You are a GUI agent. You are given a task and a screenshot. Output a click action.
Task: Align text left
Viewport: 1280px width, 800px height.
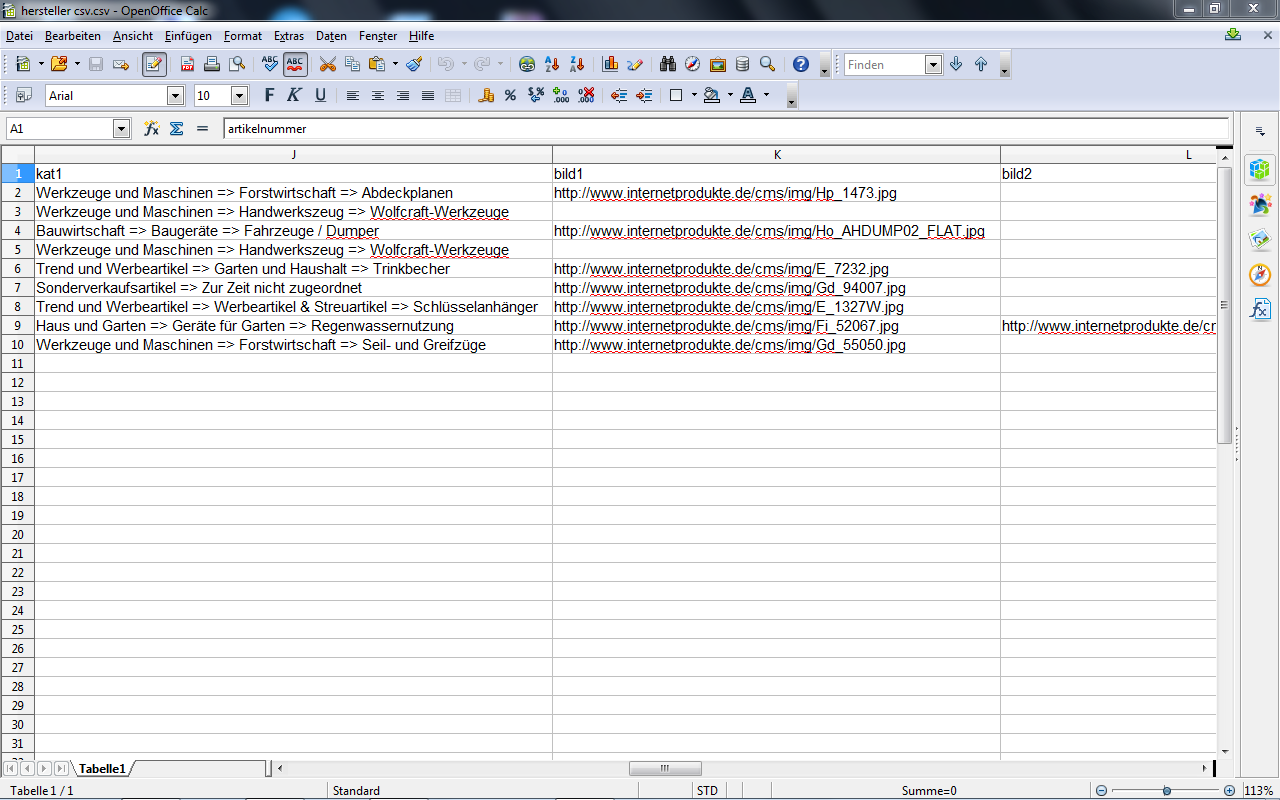(x=353, y=95)
